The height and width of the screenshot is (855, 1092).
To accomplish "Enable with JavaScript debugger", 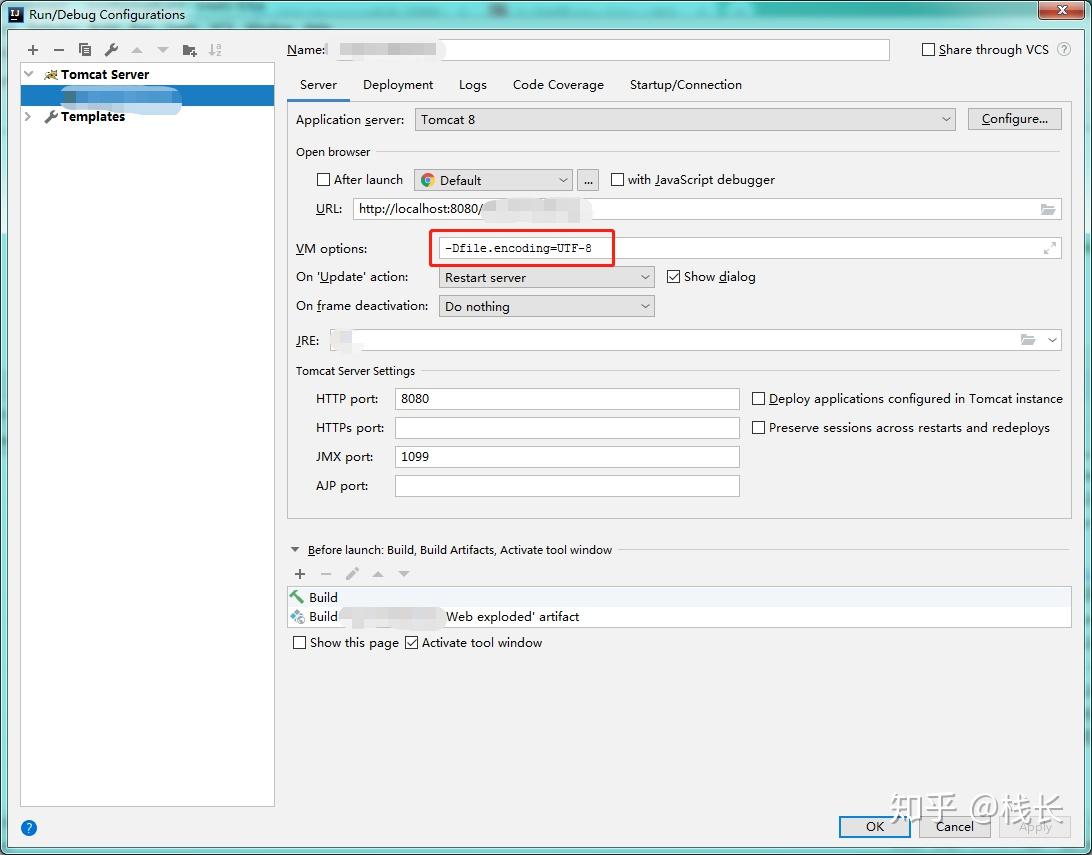I will click(617, 180).
